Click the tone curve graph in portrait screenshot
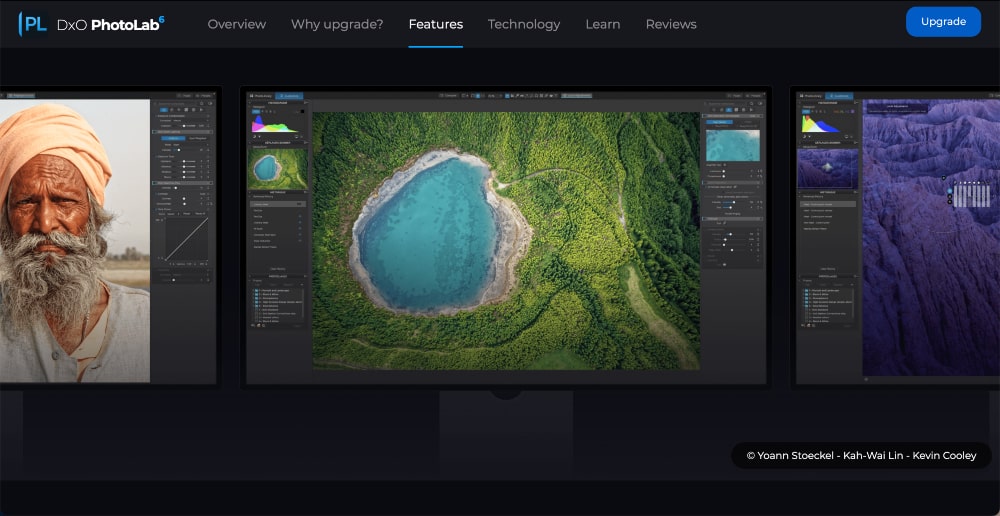 [185, 240]
